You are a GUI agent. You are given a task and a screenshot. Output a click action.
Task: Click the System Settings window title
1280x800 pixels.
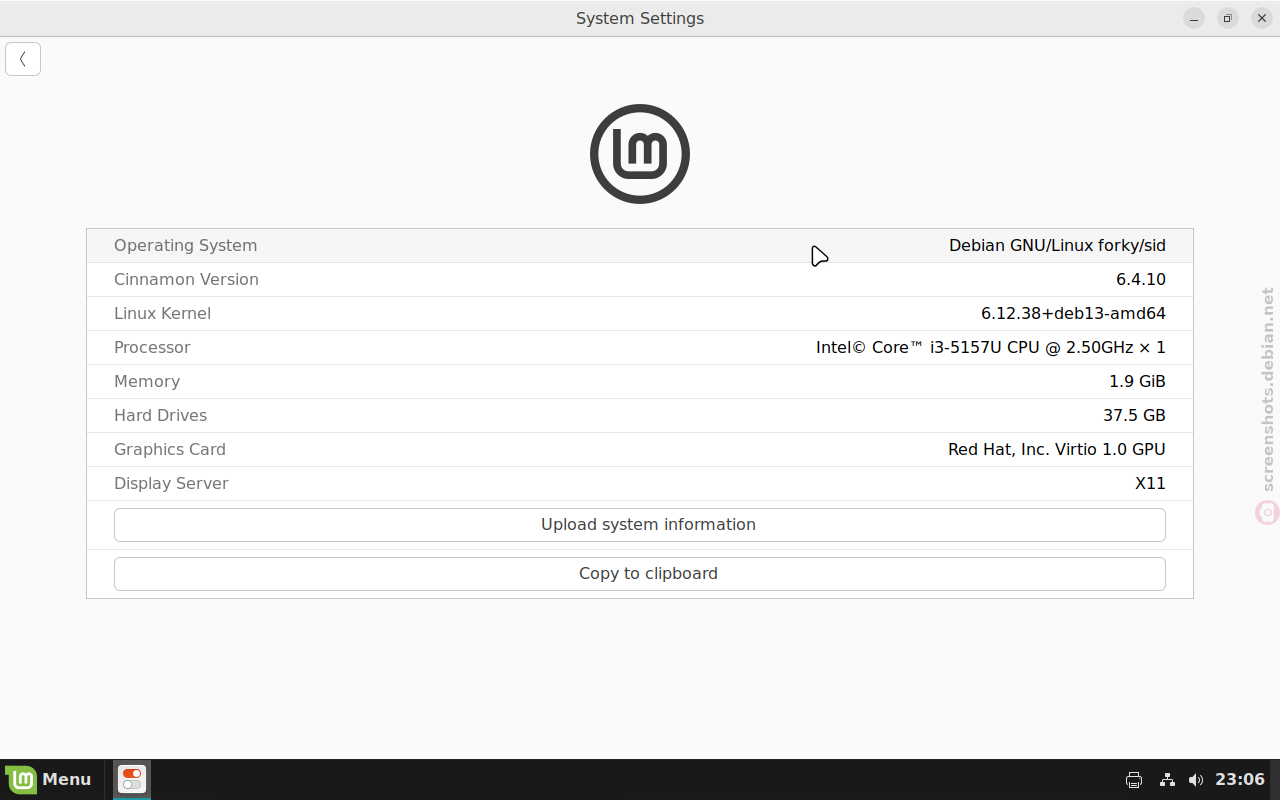pos(640,18)
